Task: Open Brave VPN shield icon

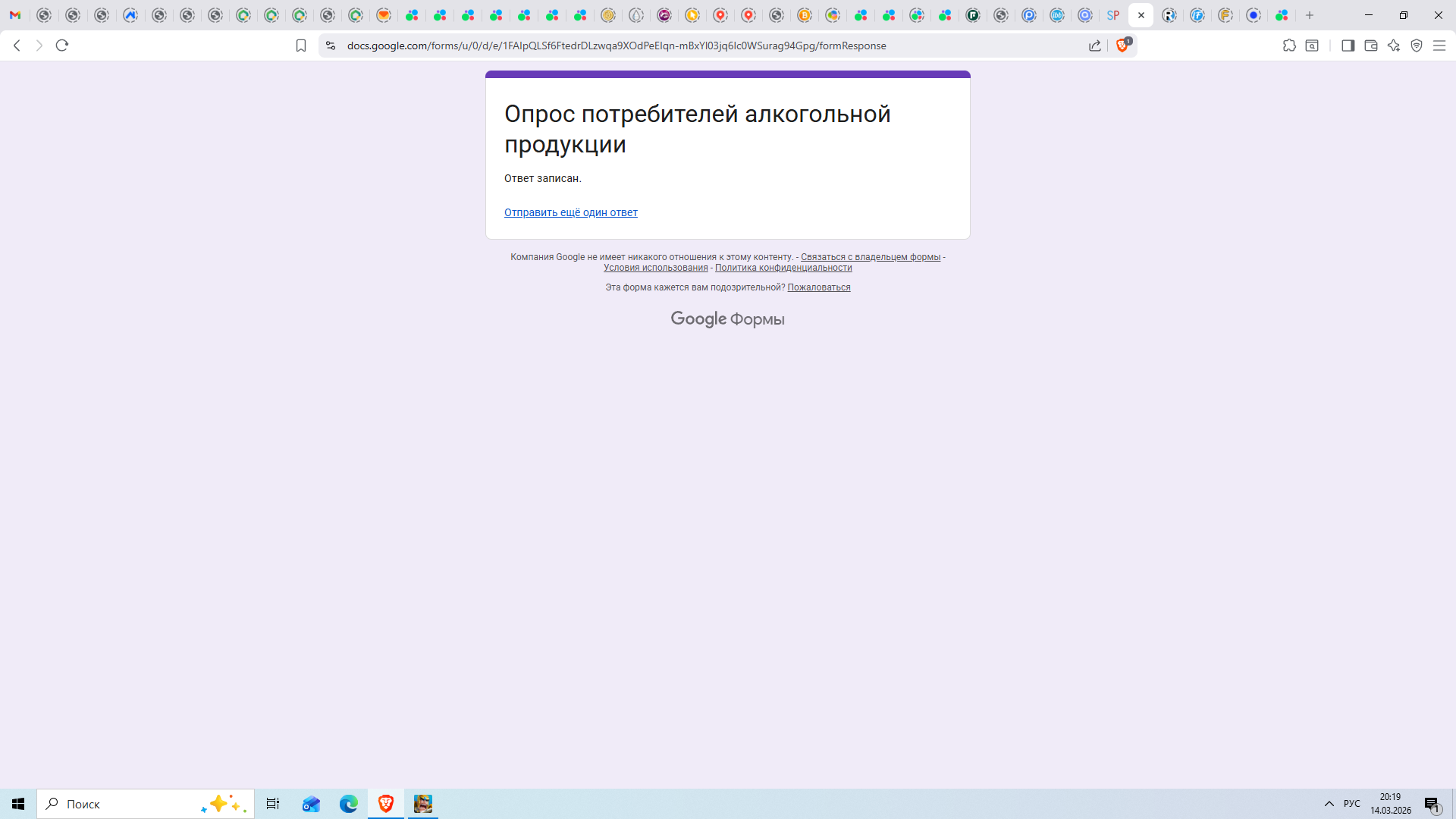Action: point(1416,45)
